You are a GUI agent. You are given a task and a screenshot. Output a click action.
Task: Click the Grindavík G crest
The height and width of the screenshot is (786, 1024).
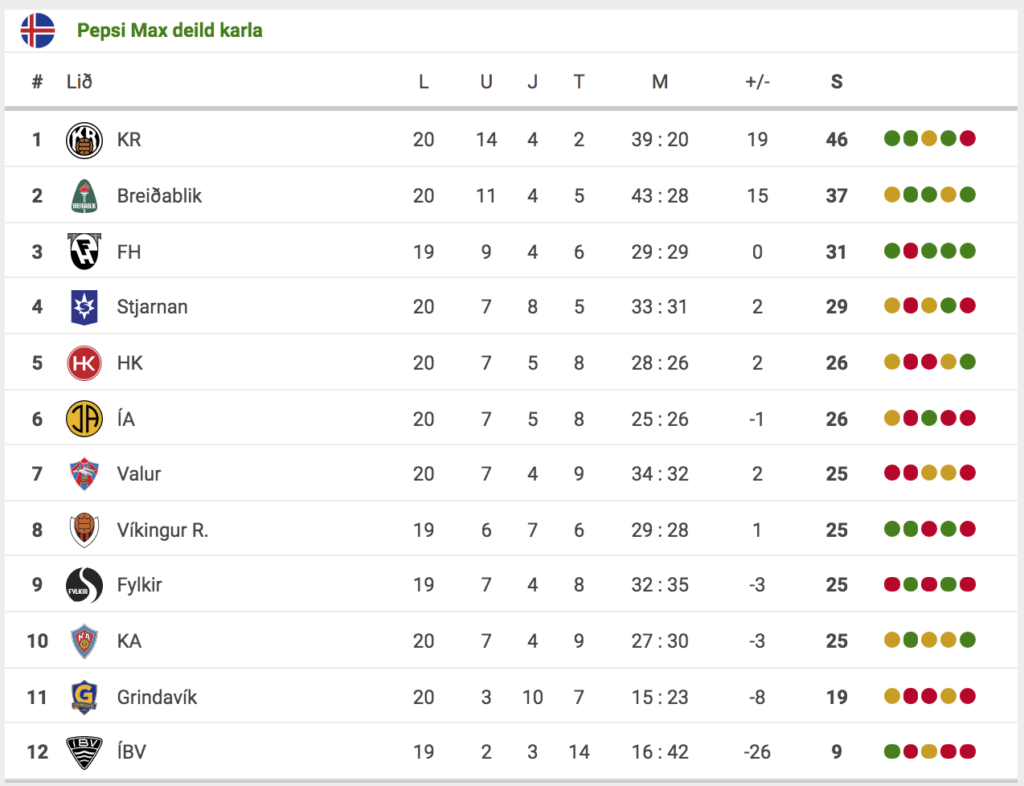[84, 697]
